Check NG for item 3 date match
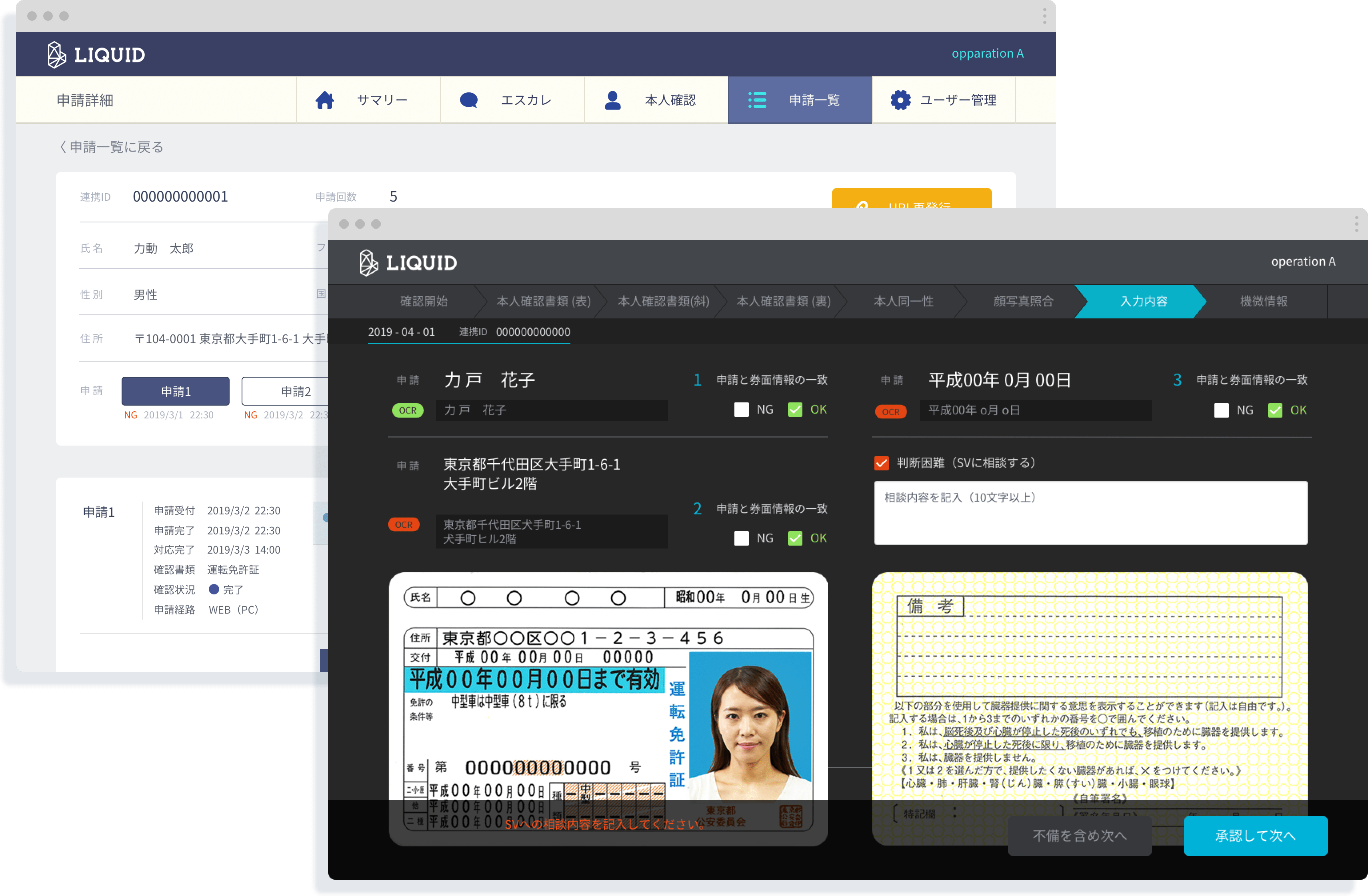The height and width of the screenshot is (896, 1368). pos(1222,410)
